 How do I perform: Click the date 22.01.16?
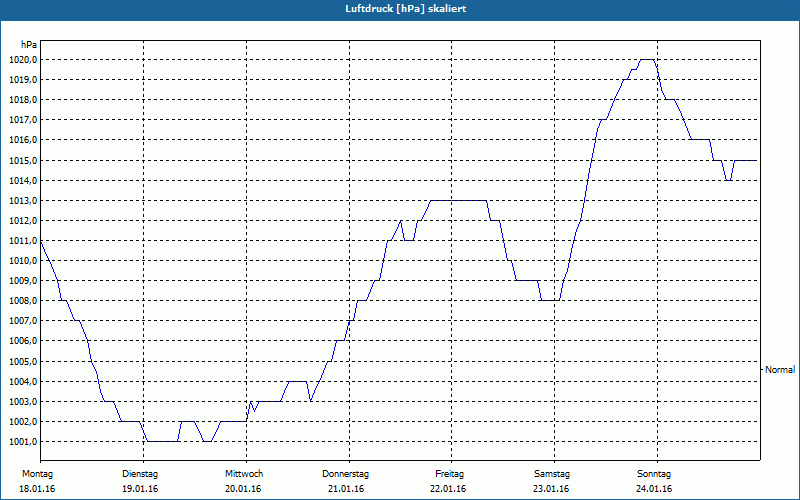448,489
